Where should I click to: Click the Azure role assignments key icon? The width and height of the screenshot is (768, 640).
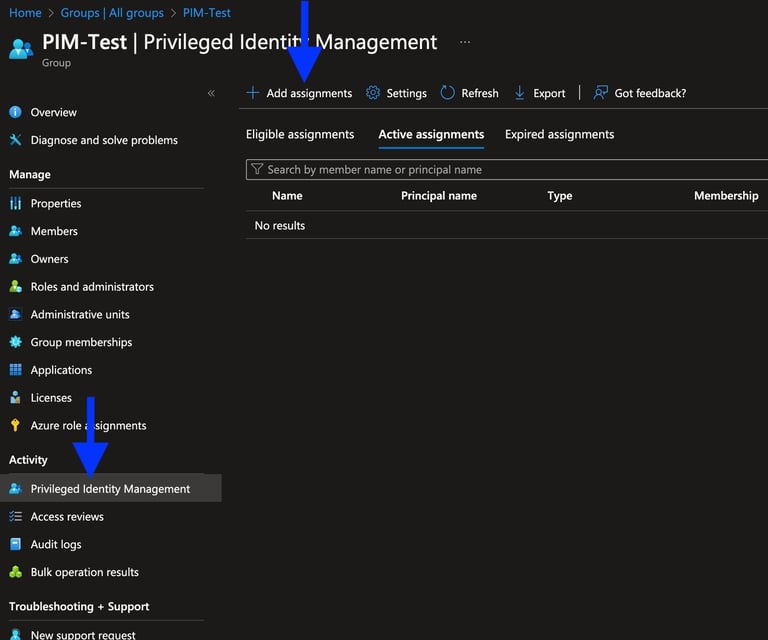pyautogui.click(x=16, y=425)
